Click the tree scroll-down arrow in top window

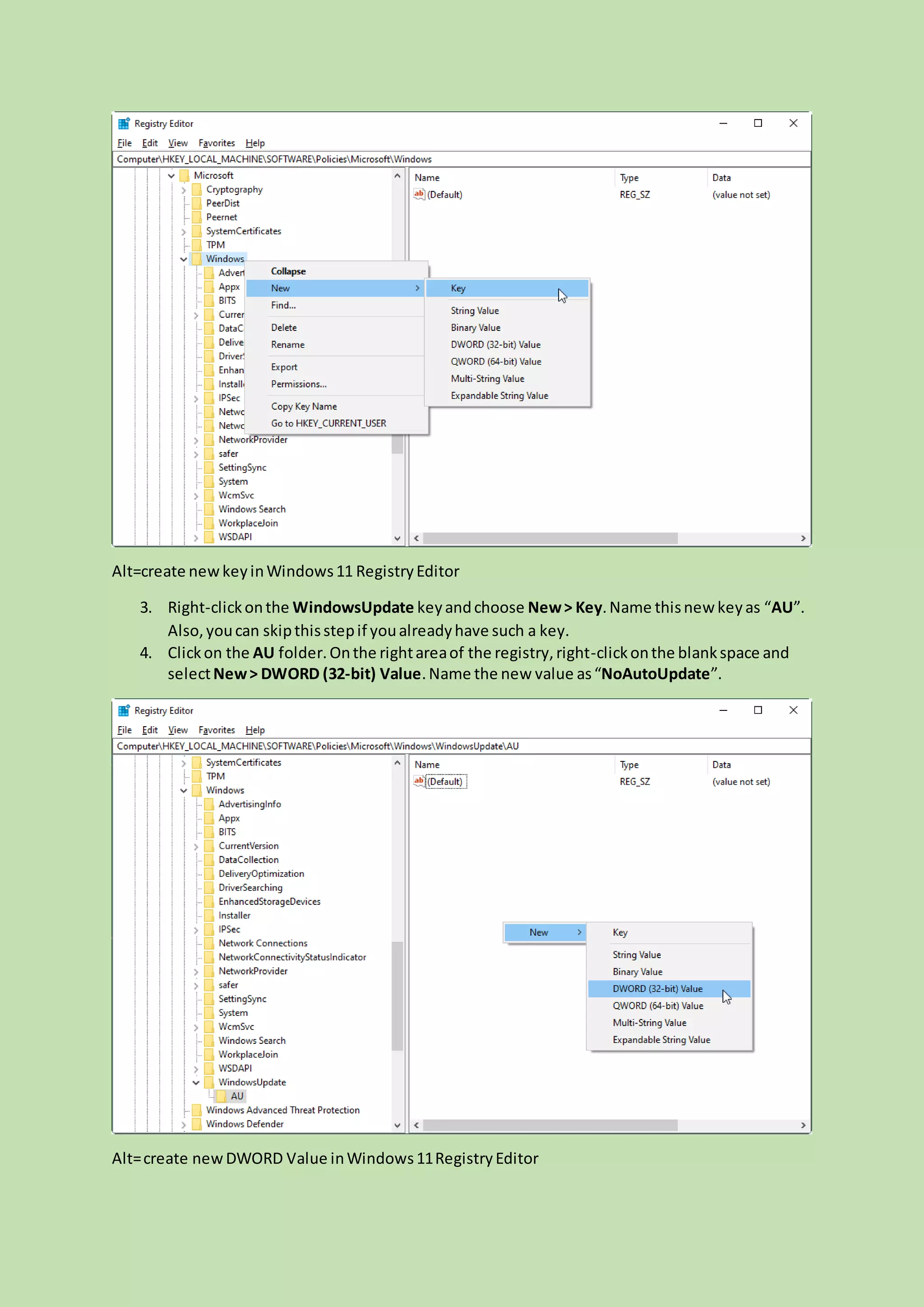tap(397, 538)
